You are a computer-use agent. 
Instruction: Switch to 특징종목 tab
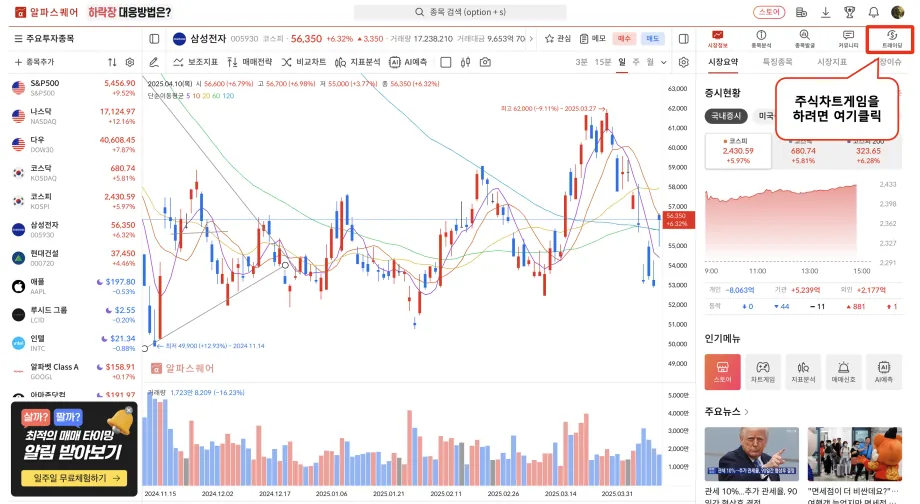[x=777, y=62]
